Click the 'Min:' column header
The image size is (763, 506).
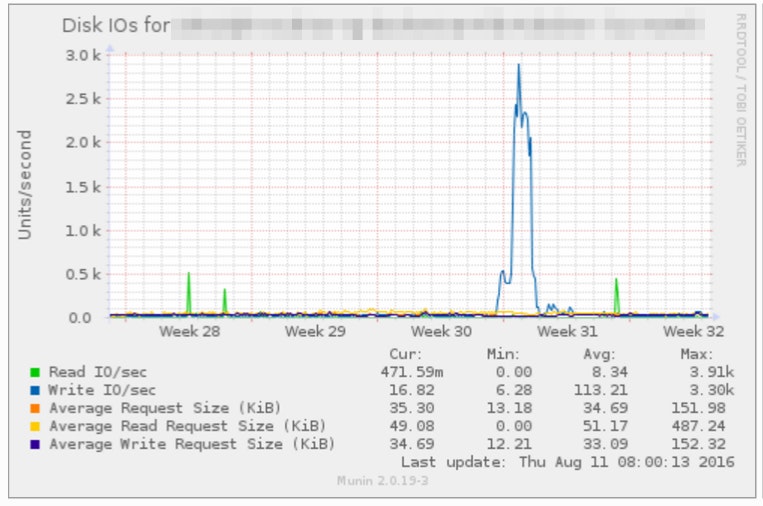point(503,354)
